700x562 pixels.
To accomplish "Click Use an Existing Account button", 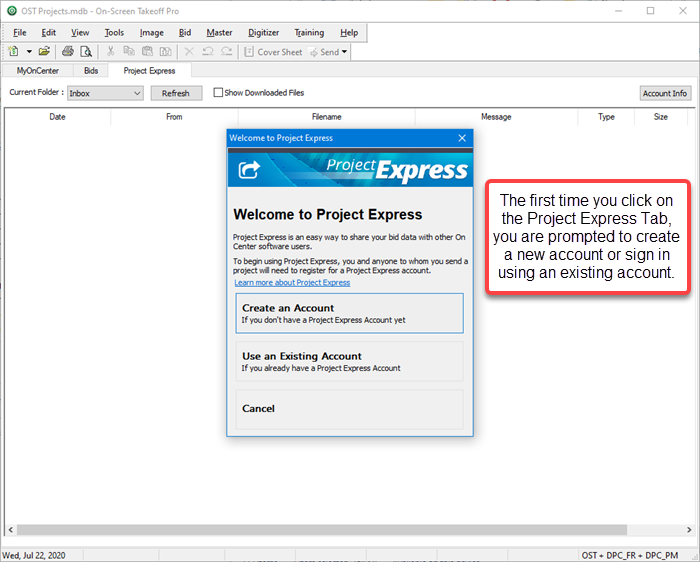I will pyautogui.click(x=350, y=362).
